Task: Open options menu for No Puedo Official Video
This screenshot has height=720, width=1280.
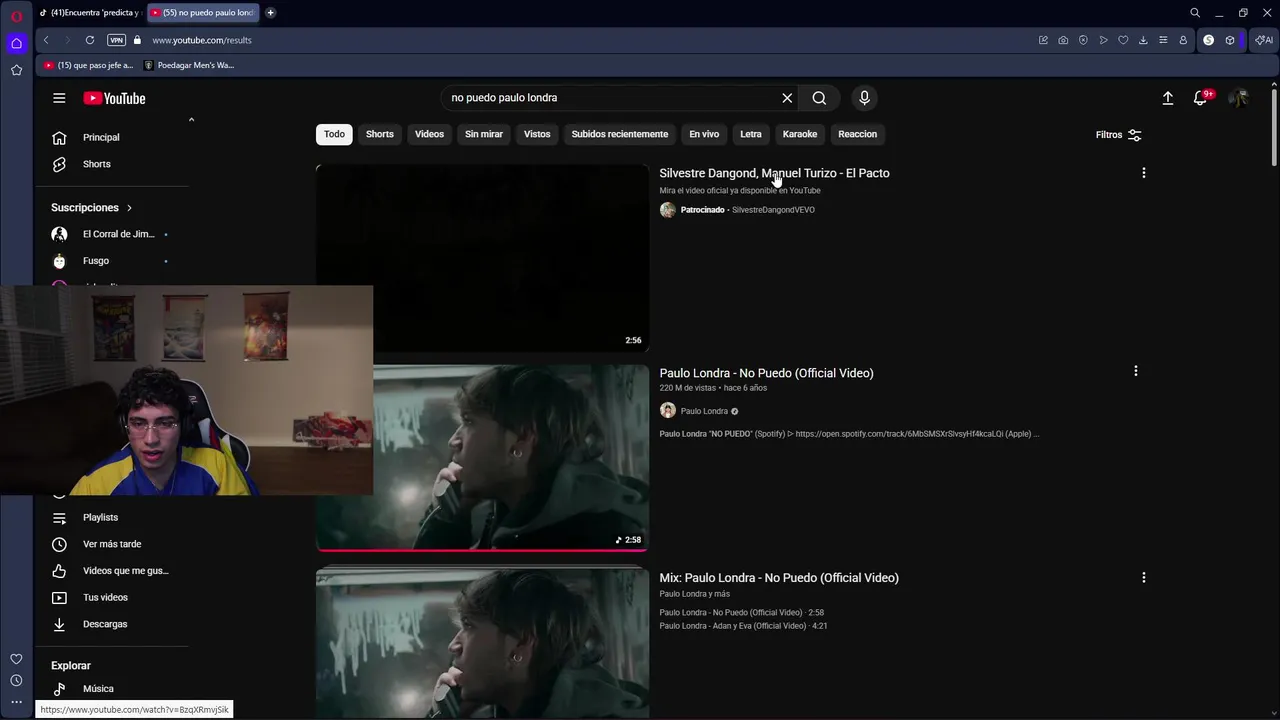Action: [x=1135, y=371]
